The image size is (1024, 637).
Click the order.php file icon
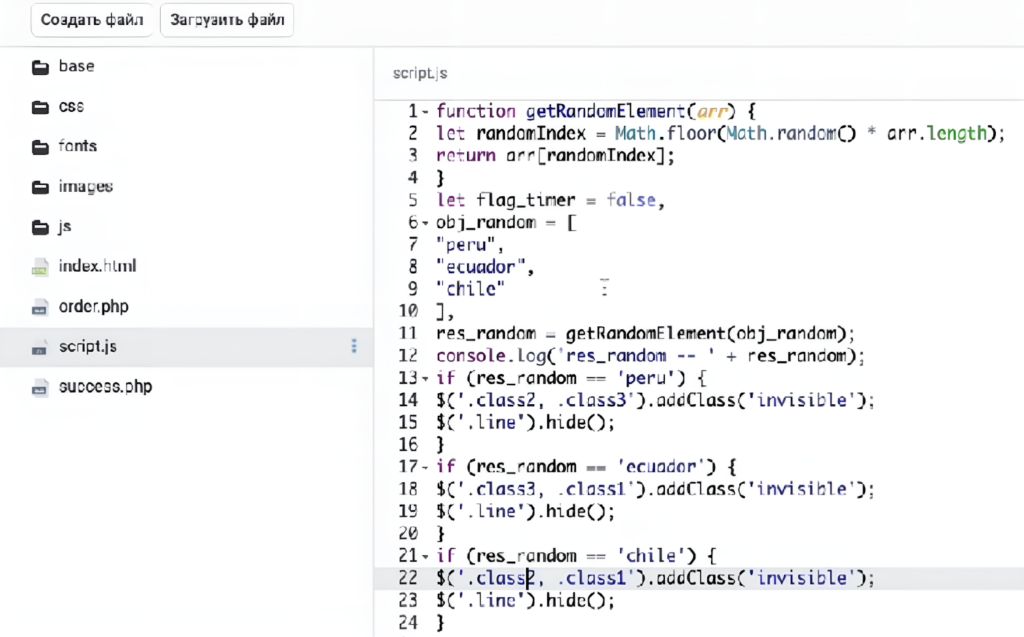tap(40, 307)
